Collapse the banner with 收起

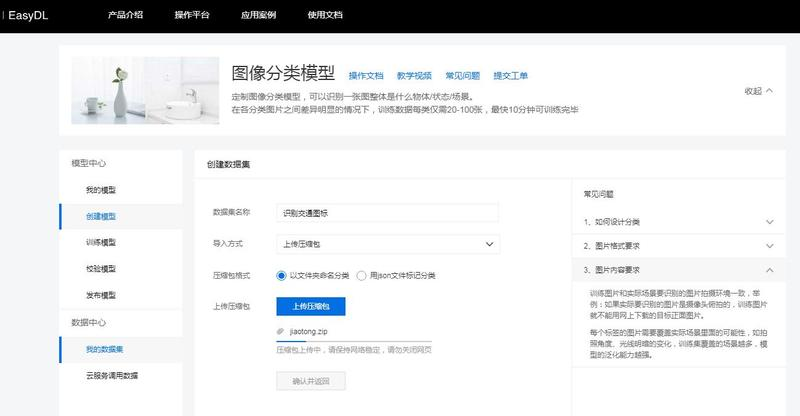[x=758, y=91]
